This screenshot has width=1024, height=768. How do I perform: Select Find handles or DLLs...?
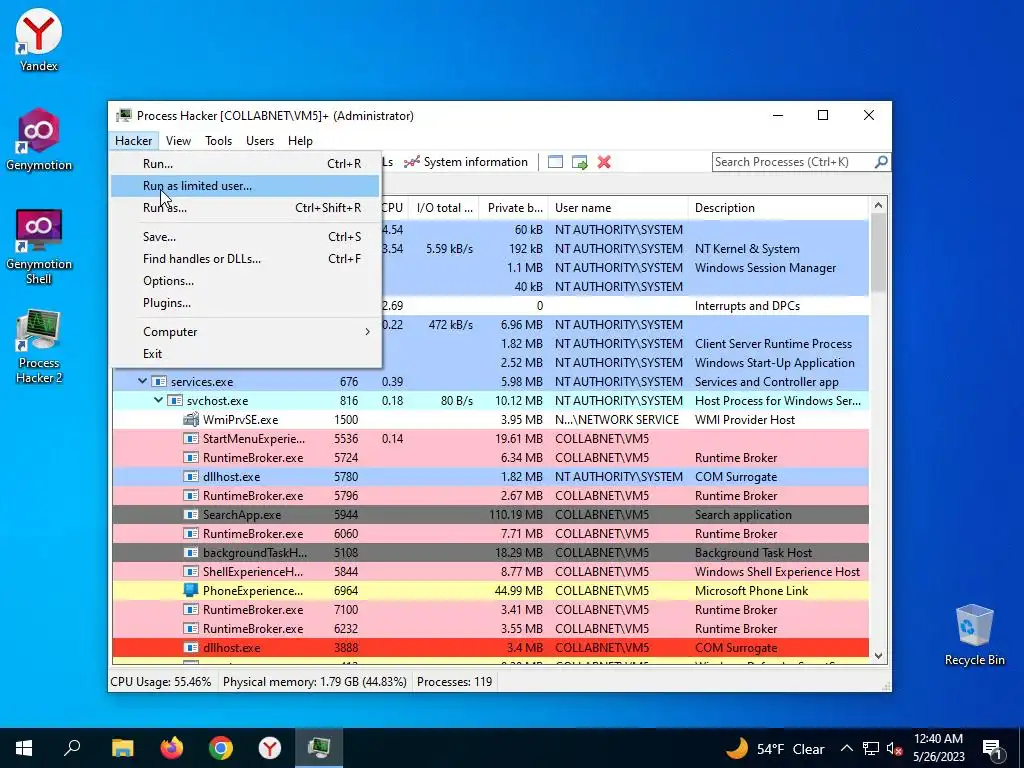246,259
